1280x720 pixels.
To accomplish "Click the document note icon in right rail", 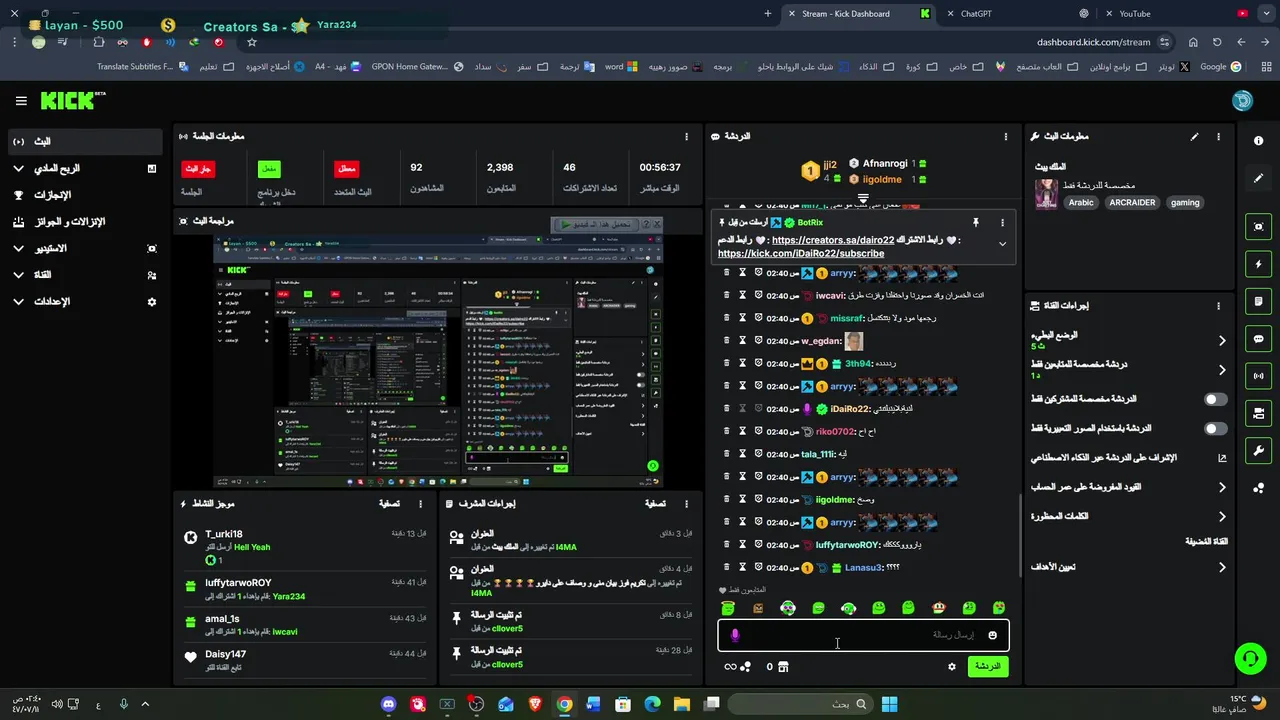I will 1258,301.
